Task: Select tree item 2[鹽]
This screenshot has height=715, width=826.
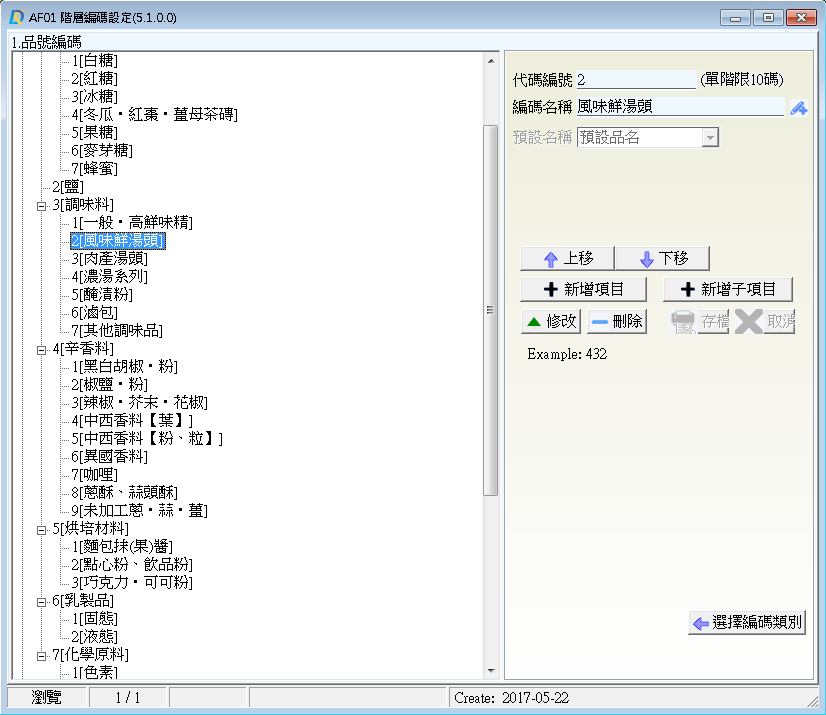Action: (x=68, y=187)
